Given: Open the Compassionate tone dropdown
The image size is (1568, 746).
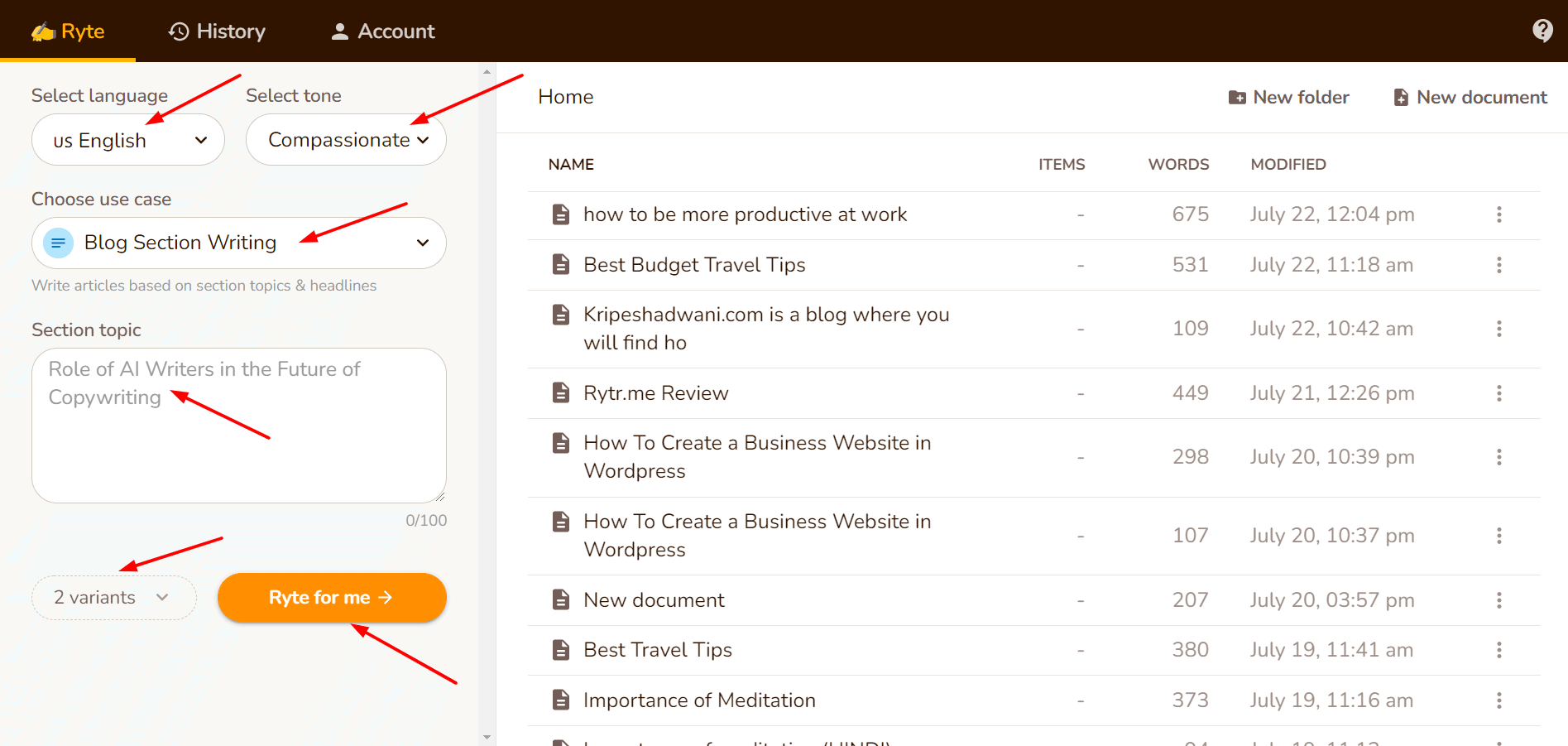Looking at the screenshot, I should (x=346, y=140).
